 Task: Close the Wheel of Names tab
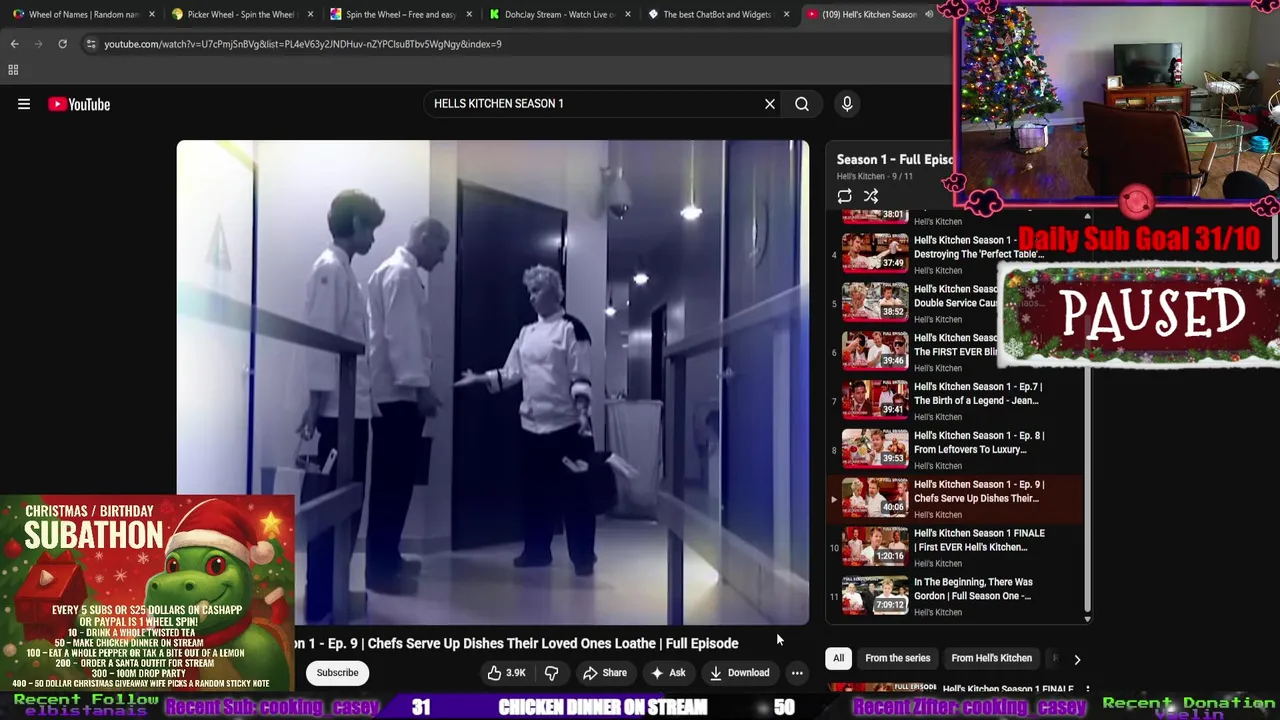tap(152, 14)
